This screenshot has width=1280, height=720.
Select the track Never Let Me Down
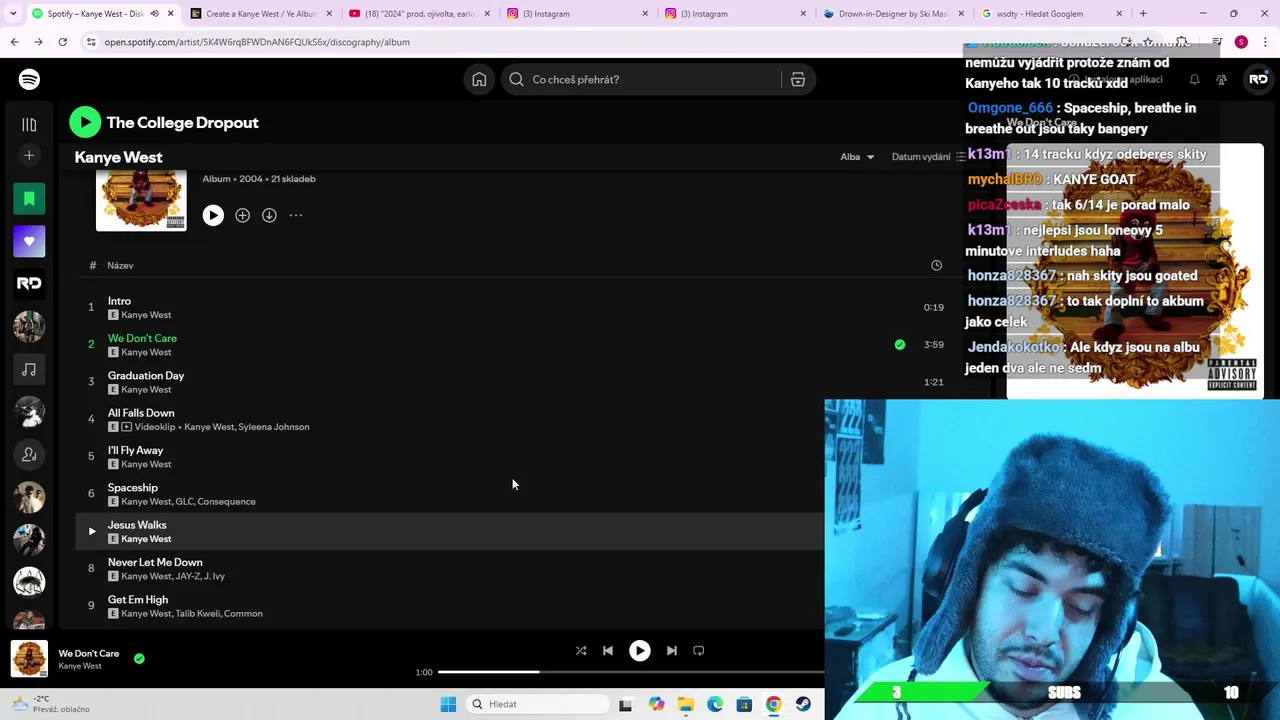tap(155, 562)
